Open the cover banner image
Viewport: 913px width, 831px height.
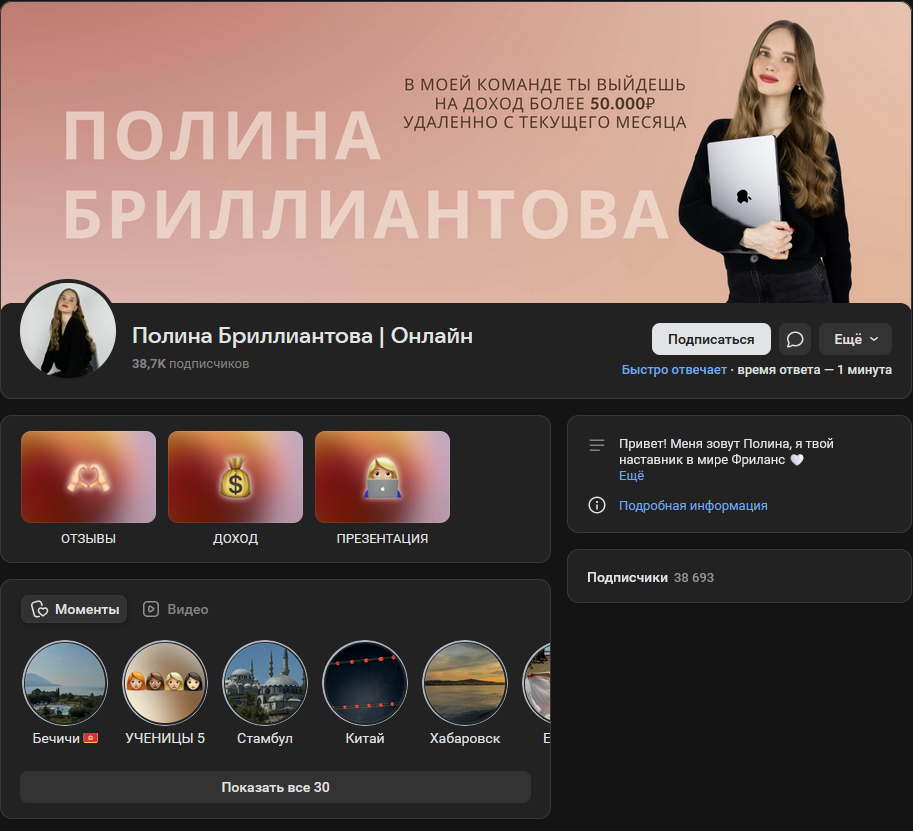click(x=456, y=151)
